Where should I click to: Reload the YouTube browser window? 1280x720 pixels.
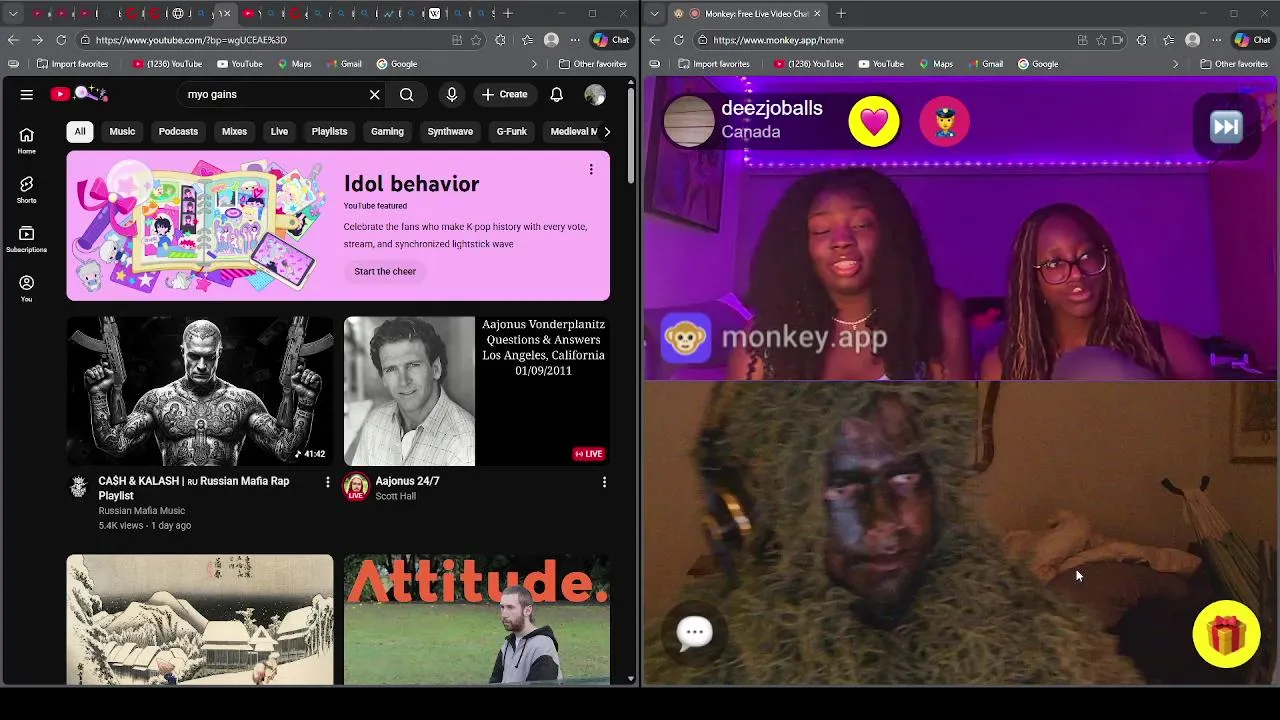[61, 40]
